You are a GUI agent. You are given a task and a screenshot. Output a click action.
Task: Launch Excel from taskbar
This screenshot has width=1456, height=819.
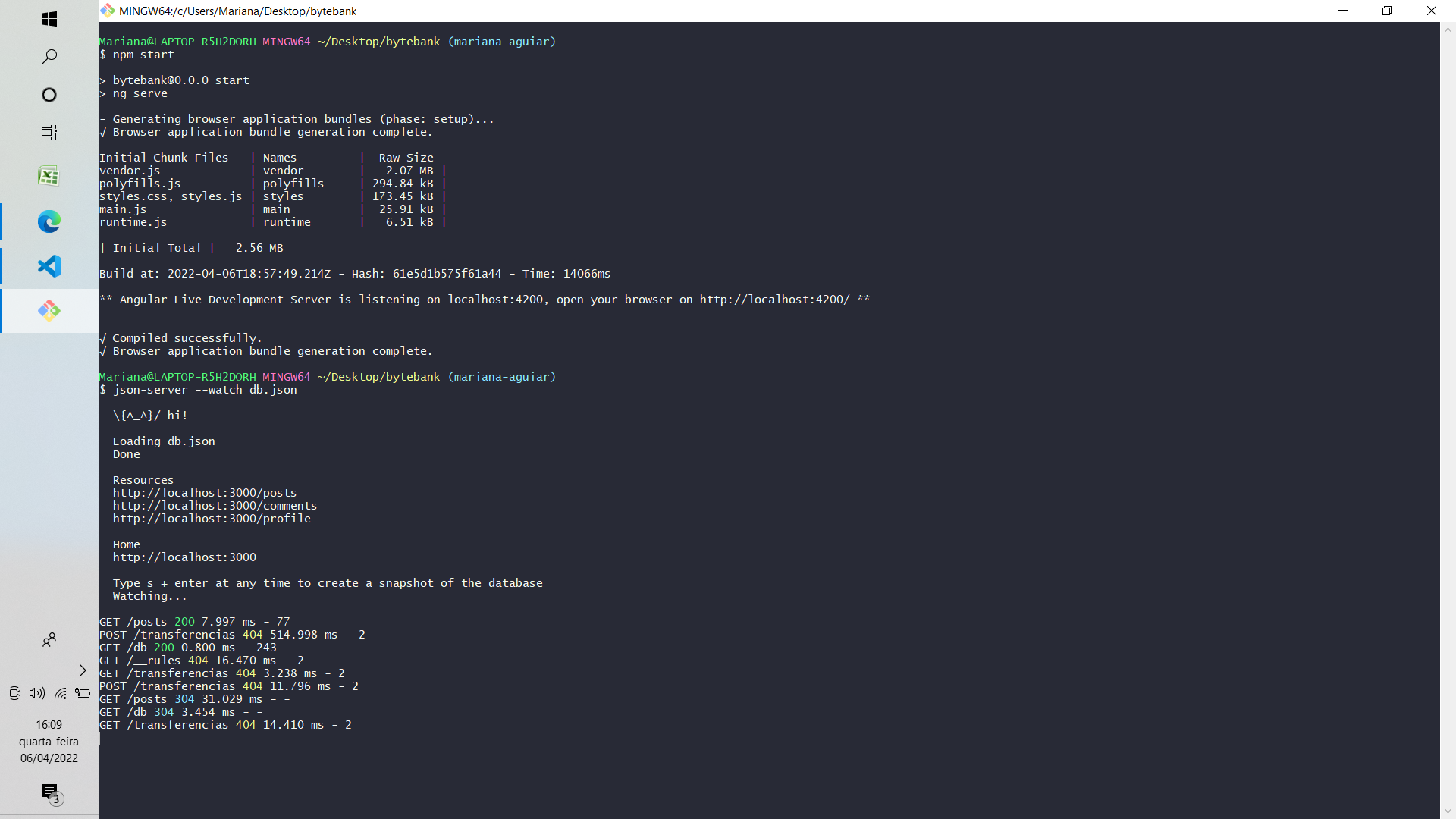[49, 176]
